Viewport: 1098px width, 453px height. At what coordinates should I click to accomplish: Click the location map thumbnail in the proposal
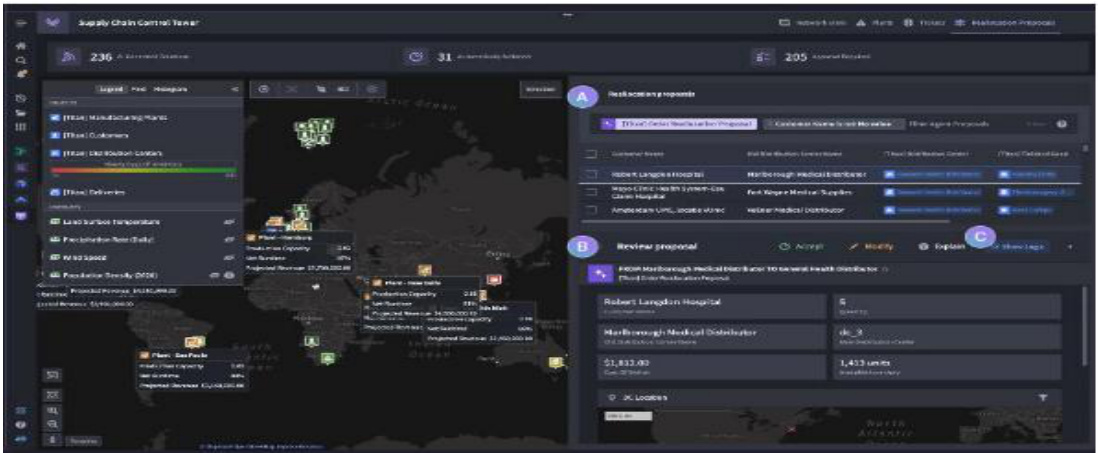coord(828,426)
